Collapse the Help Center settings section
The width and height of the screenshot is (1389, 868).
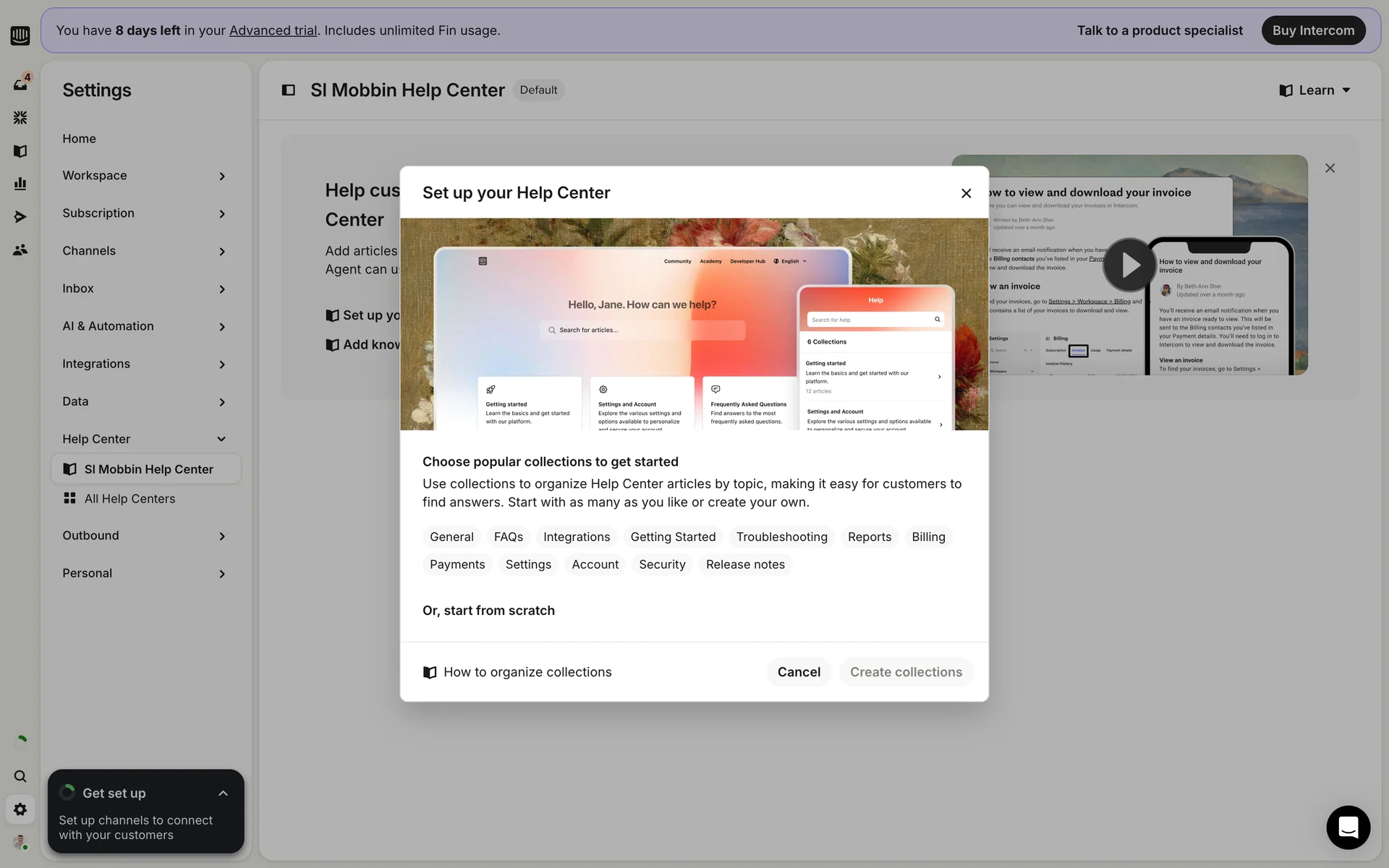144,439
